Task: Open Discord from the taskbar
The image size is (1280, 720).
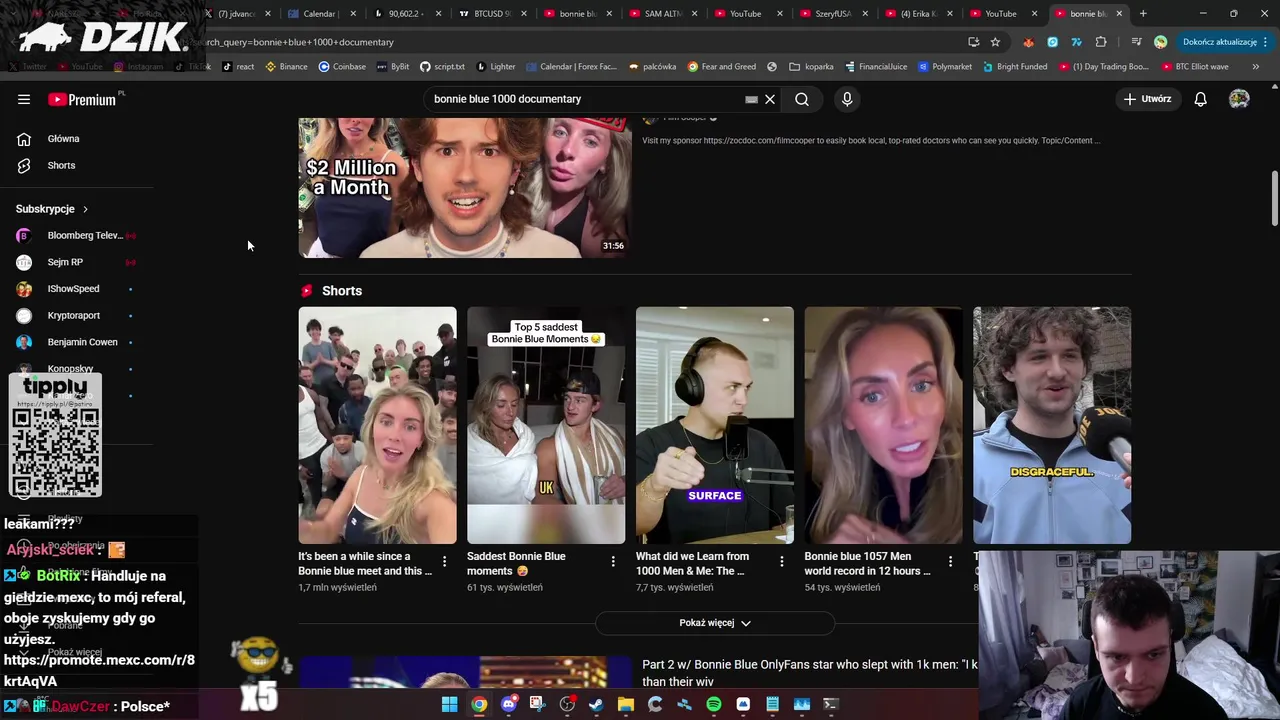Action: [x=509, y=704]
